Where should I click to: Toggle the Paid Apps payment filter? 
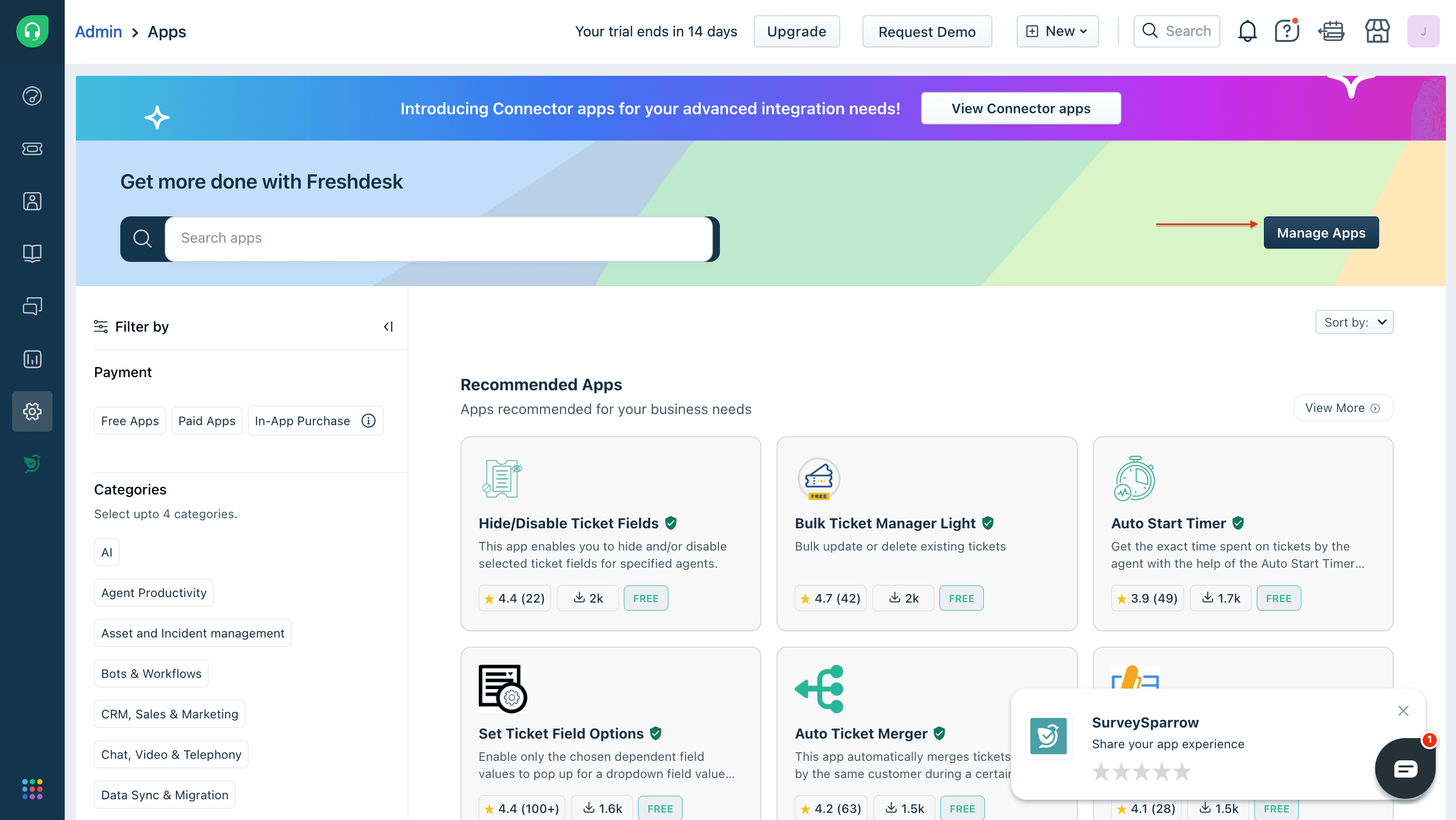[206, 421]
